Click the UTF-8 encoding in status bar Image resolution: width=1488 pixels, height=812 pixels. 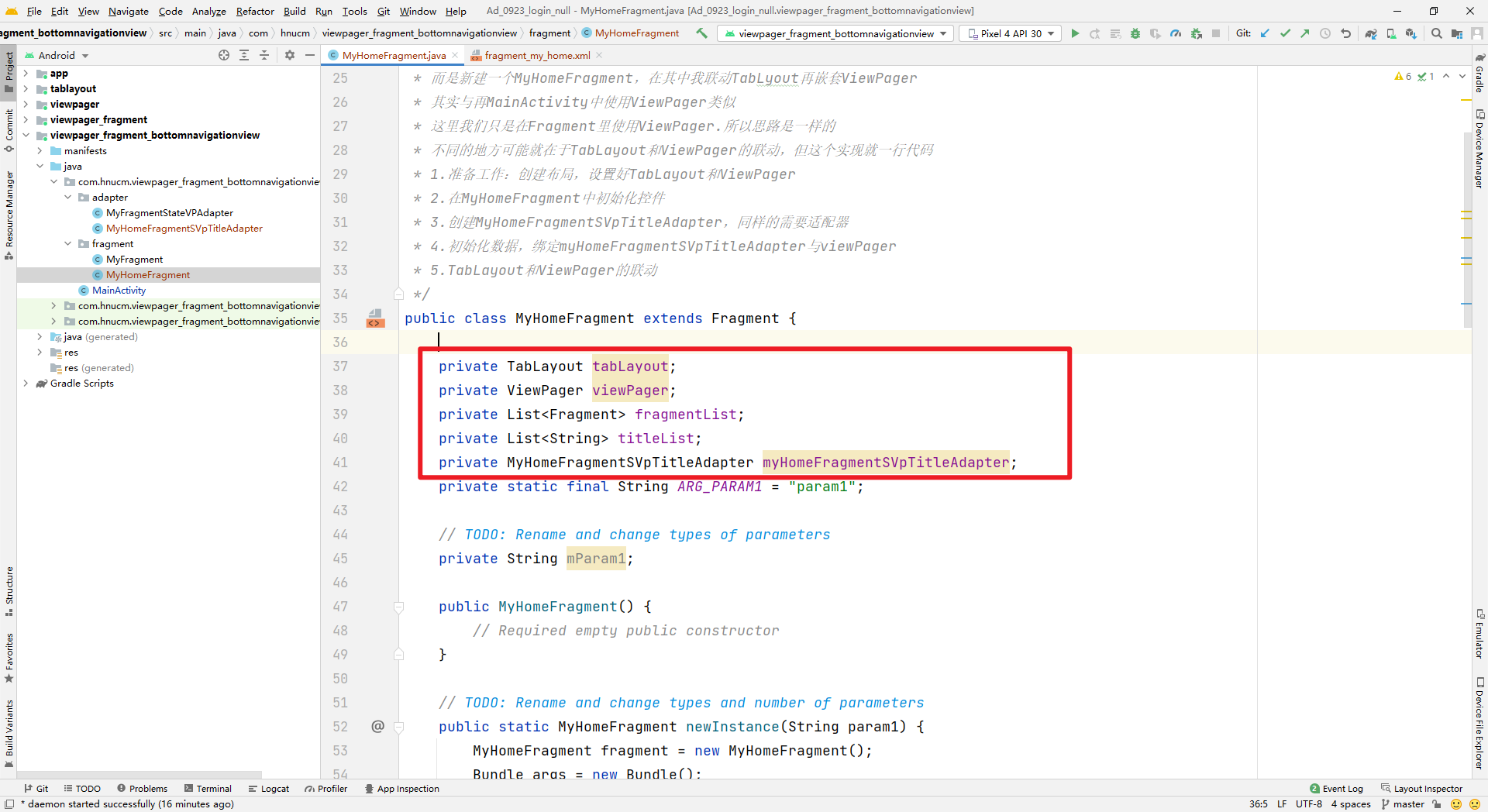click(1309, 803)
